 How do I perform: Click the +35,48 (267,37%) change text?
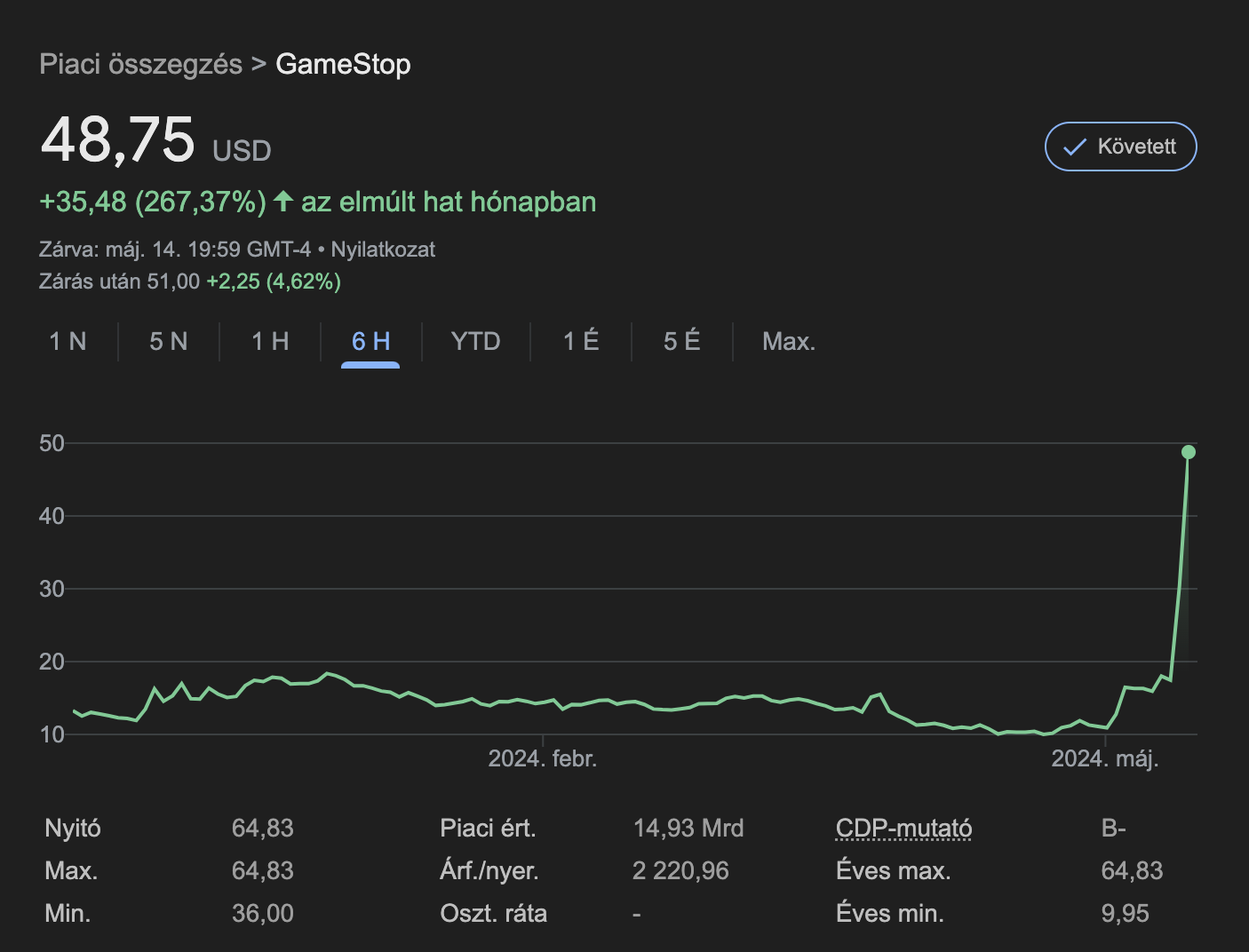point(153,202)
